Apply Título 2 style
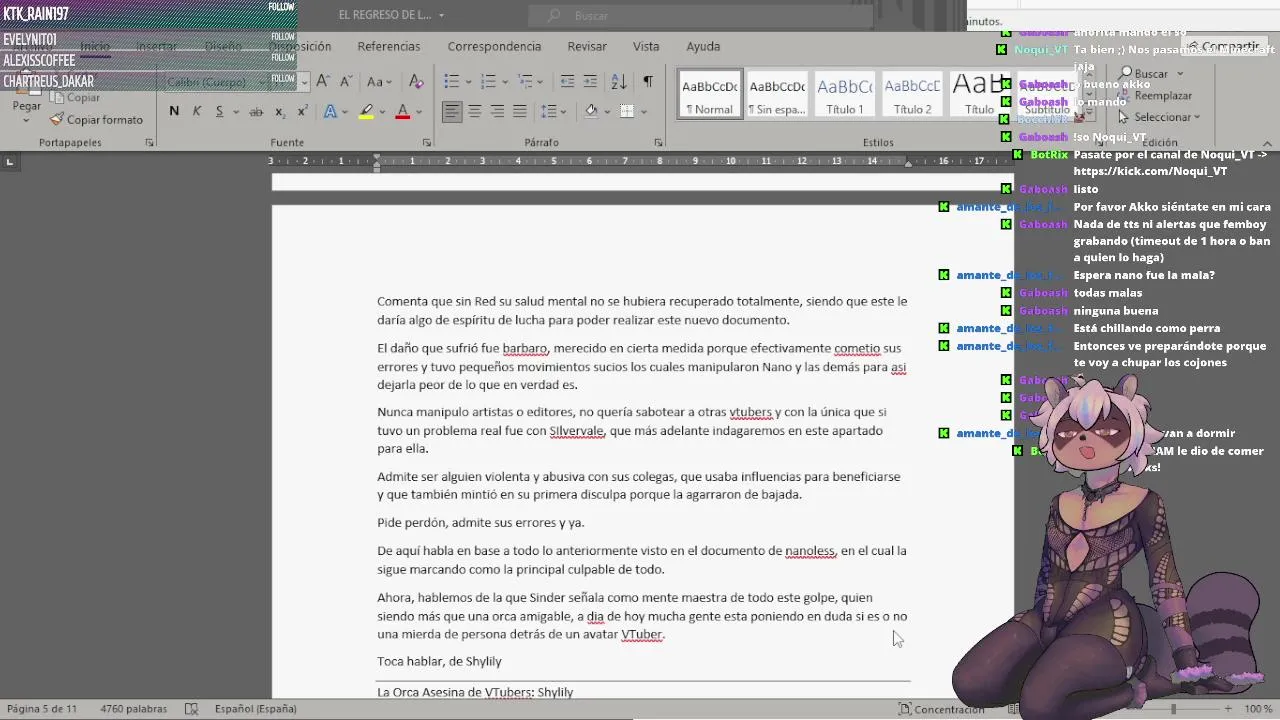The width and height of the screenshot is (1280, 720). (x=912, y=94)
